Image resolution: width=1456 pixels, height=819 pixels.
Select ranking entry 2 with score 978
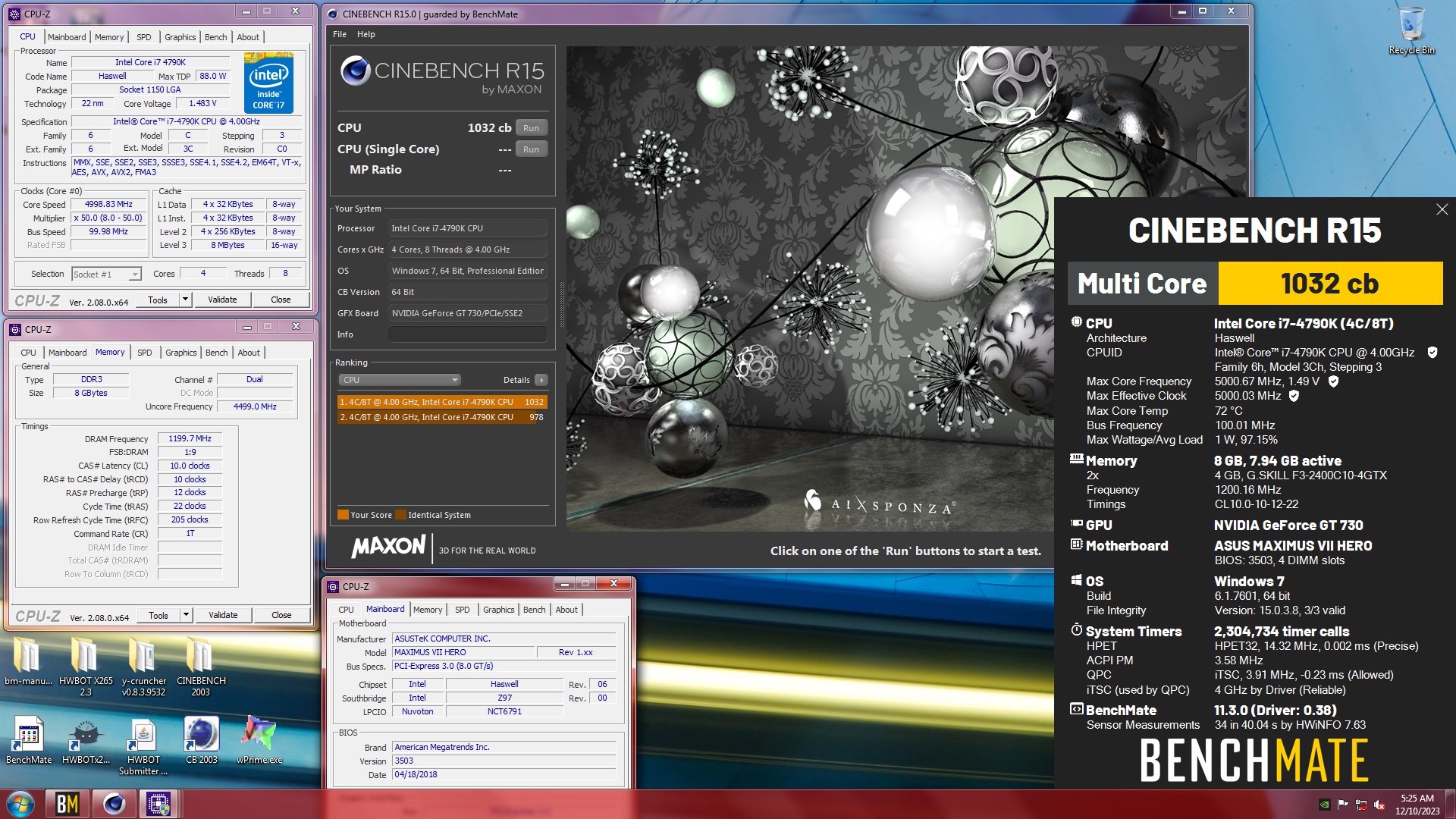click(442, 417)
